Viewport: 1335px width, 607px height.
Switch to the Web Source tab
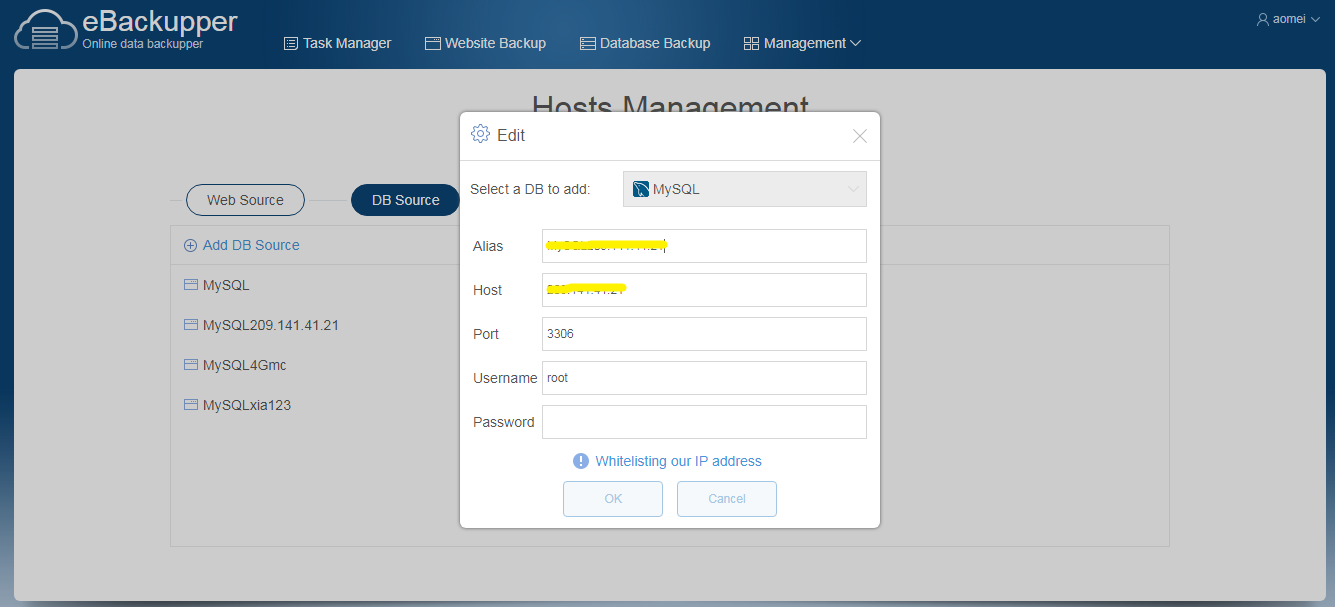(x=245, y=200)
